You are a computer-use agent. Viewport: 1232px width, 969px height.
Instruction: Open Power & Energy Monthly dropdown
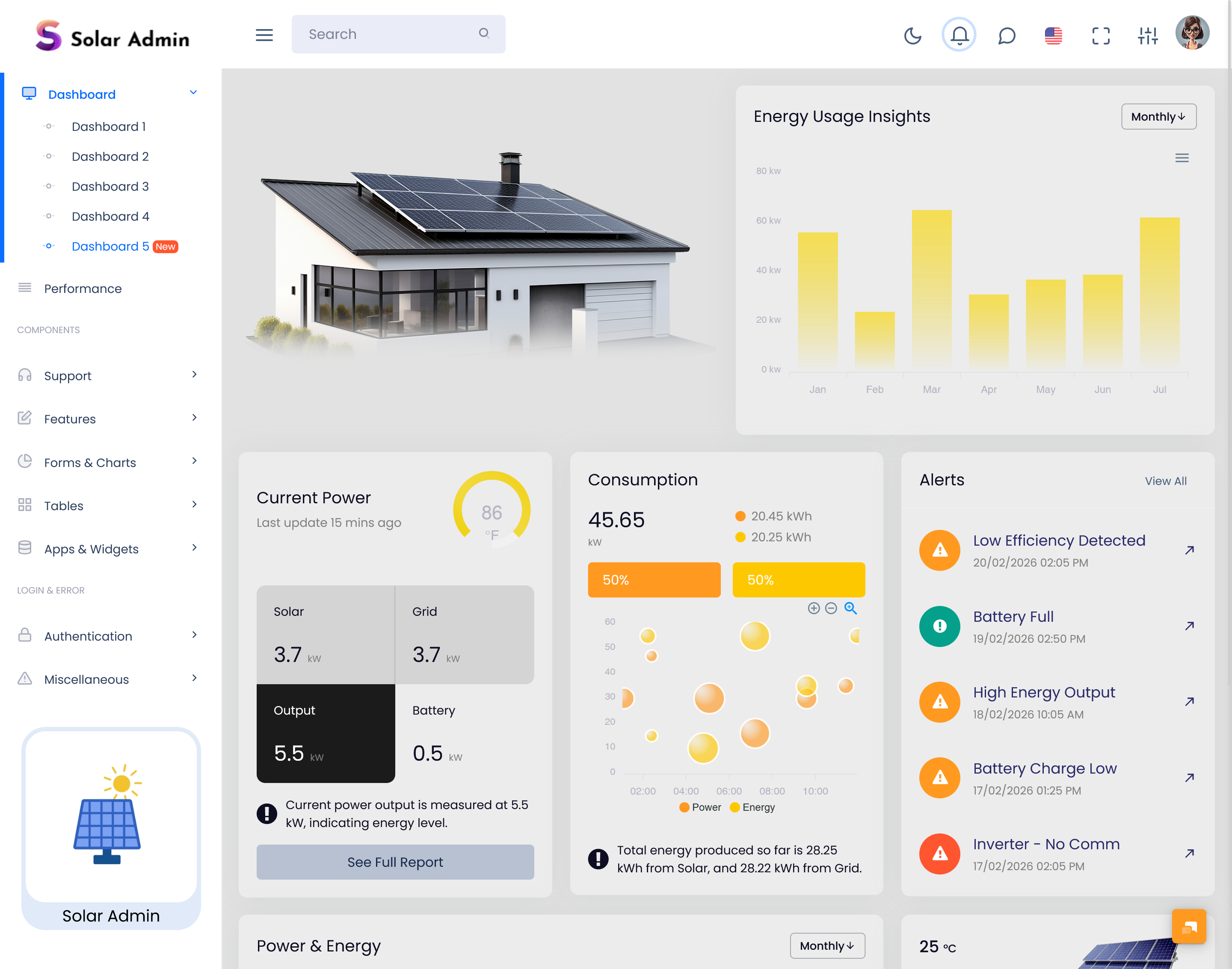(x=827, y=946)
